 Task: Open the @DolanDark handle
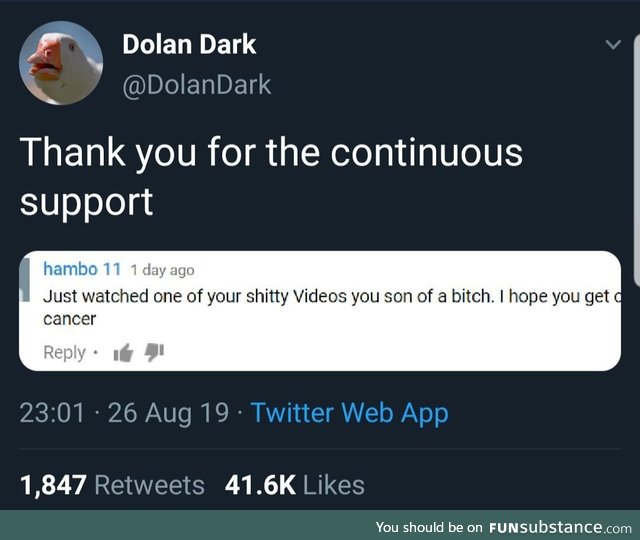pos(197,85)
